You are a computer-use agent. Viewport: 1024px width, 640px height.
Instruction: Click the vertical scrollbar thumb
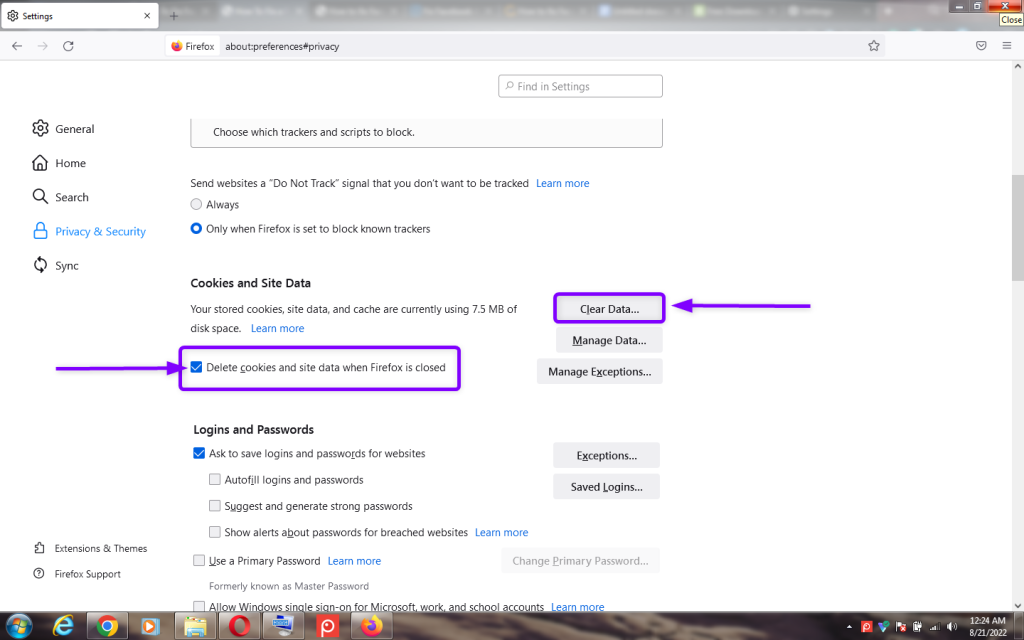pyautogui.click(x=1017, y=227)
